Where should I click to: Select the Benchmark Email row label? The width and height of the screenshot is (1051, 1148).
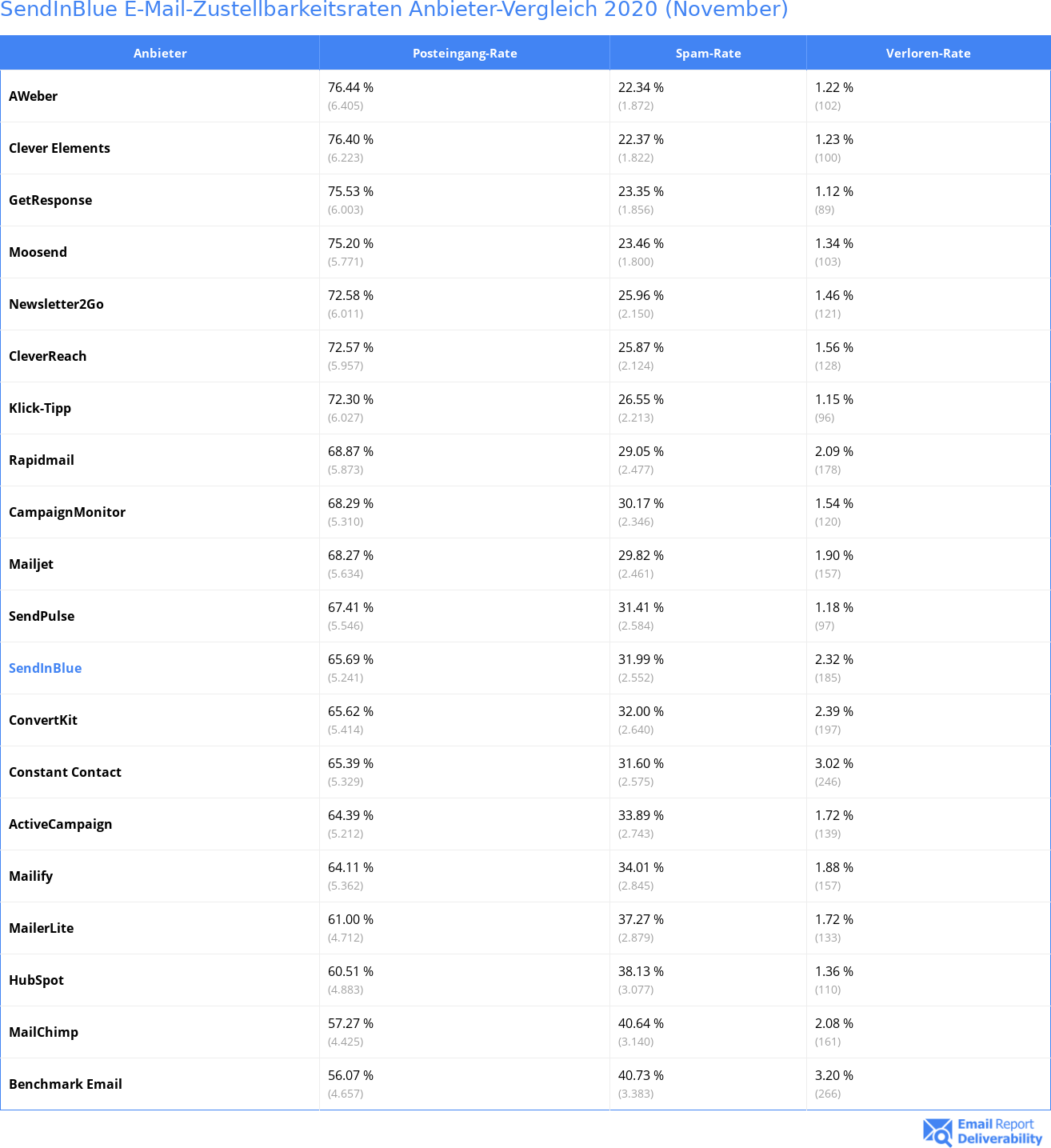[x=66, y=1084]
